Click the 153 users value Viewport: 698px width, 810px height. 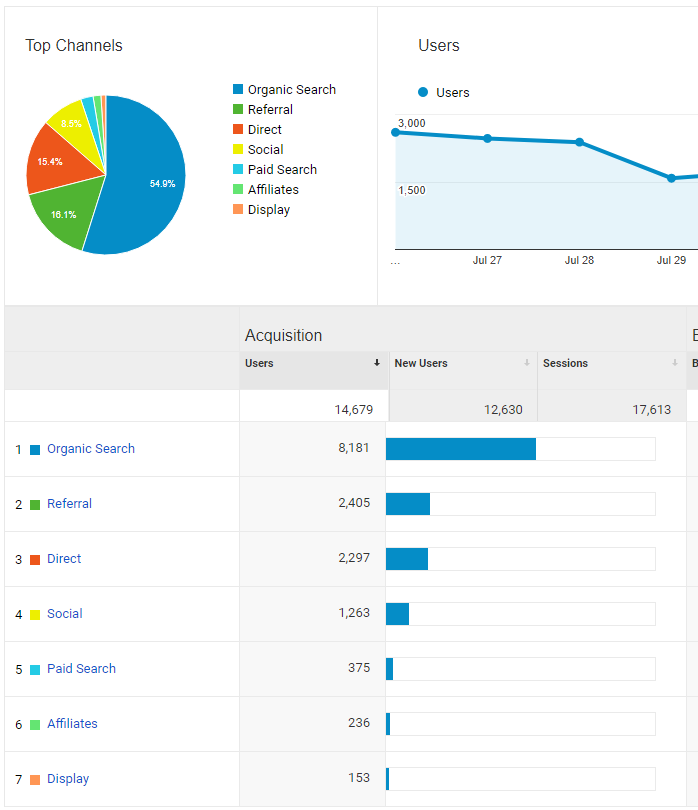[359, 777]
